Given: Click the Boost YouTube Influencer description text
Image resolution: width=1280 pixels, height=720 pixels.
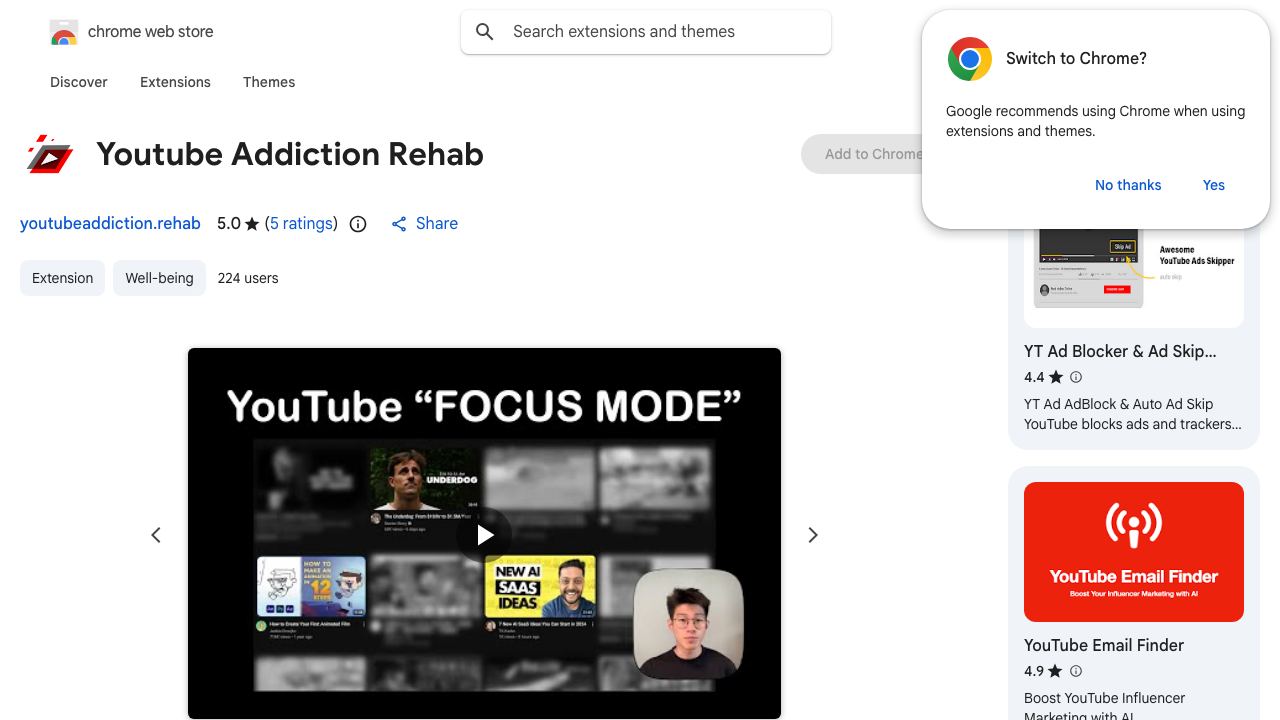Looking at the screenshot, I should [x=1105, y=706].
